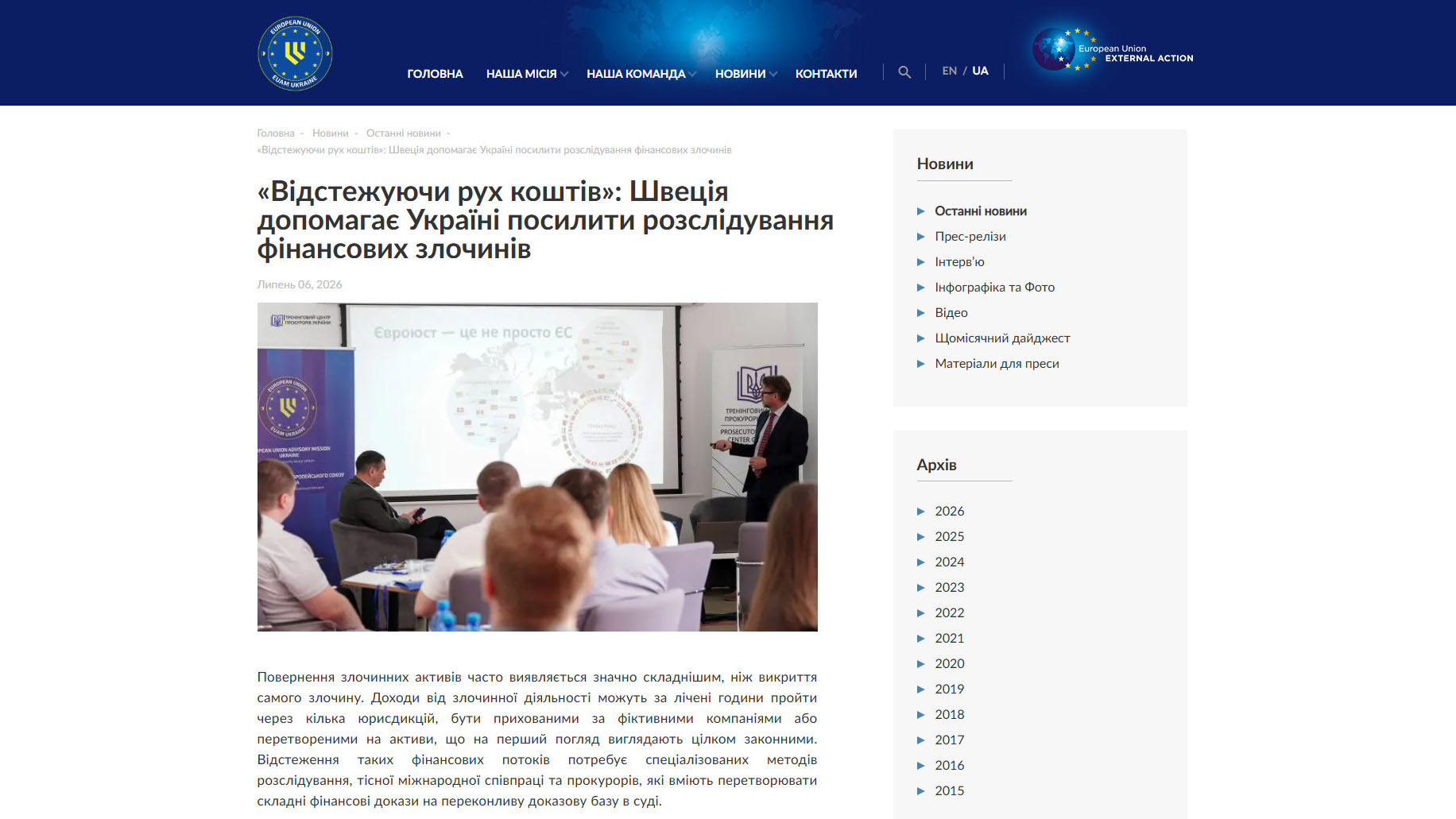Open the 2022 archive
This screenshot has width=1456, height=819.
click(950, 613)
